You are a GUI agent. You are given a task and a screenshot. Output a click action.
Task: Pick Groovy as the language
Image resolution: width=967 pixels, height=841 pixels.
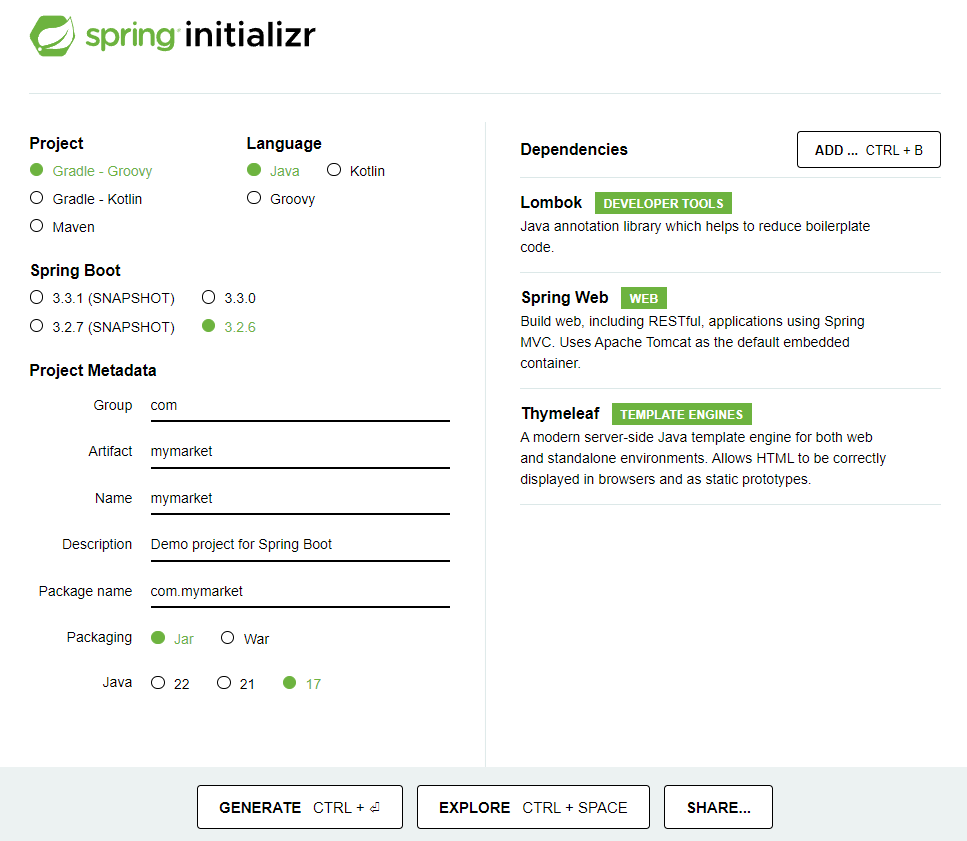coord(281,199)
